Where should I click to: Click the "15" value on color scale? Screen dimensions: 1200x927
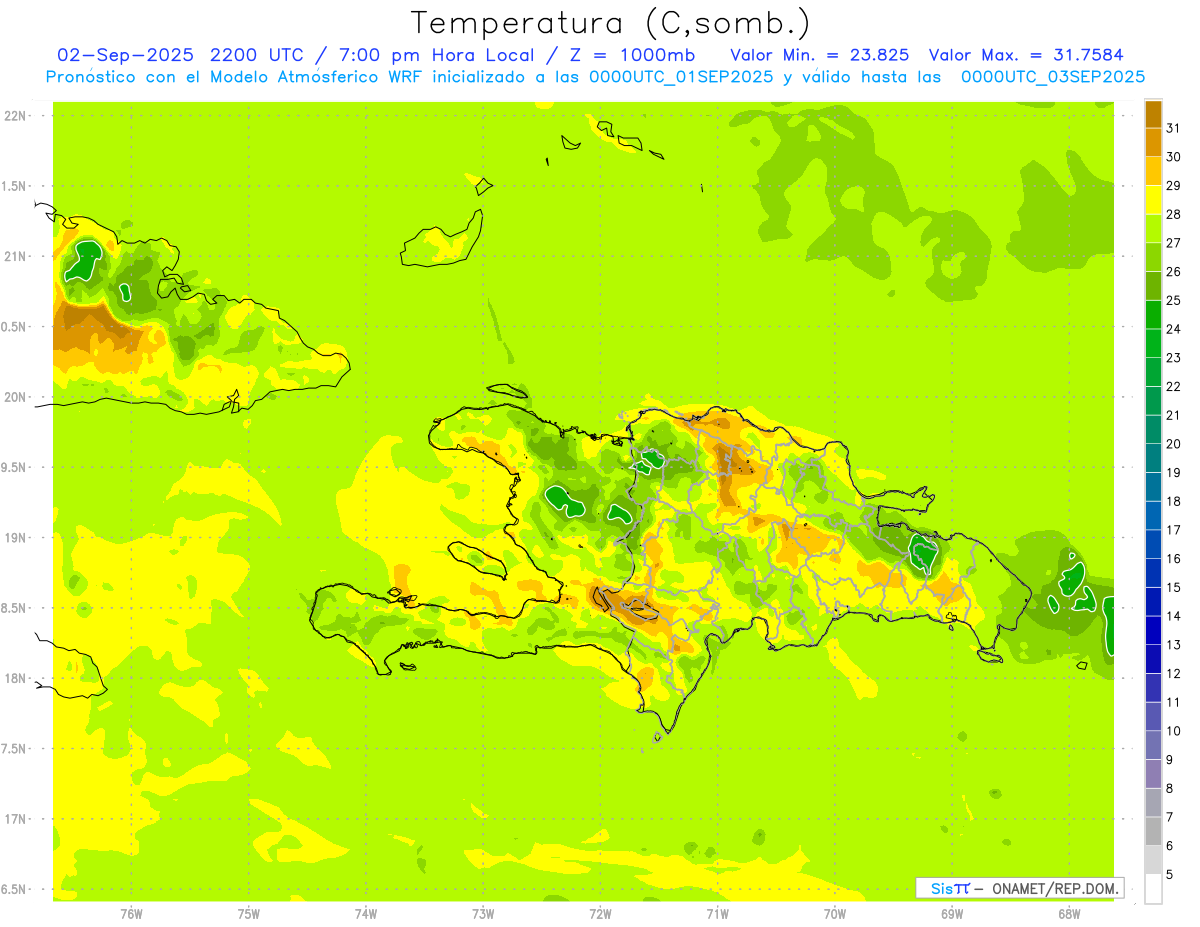[x=1174, y=587]
